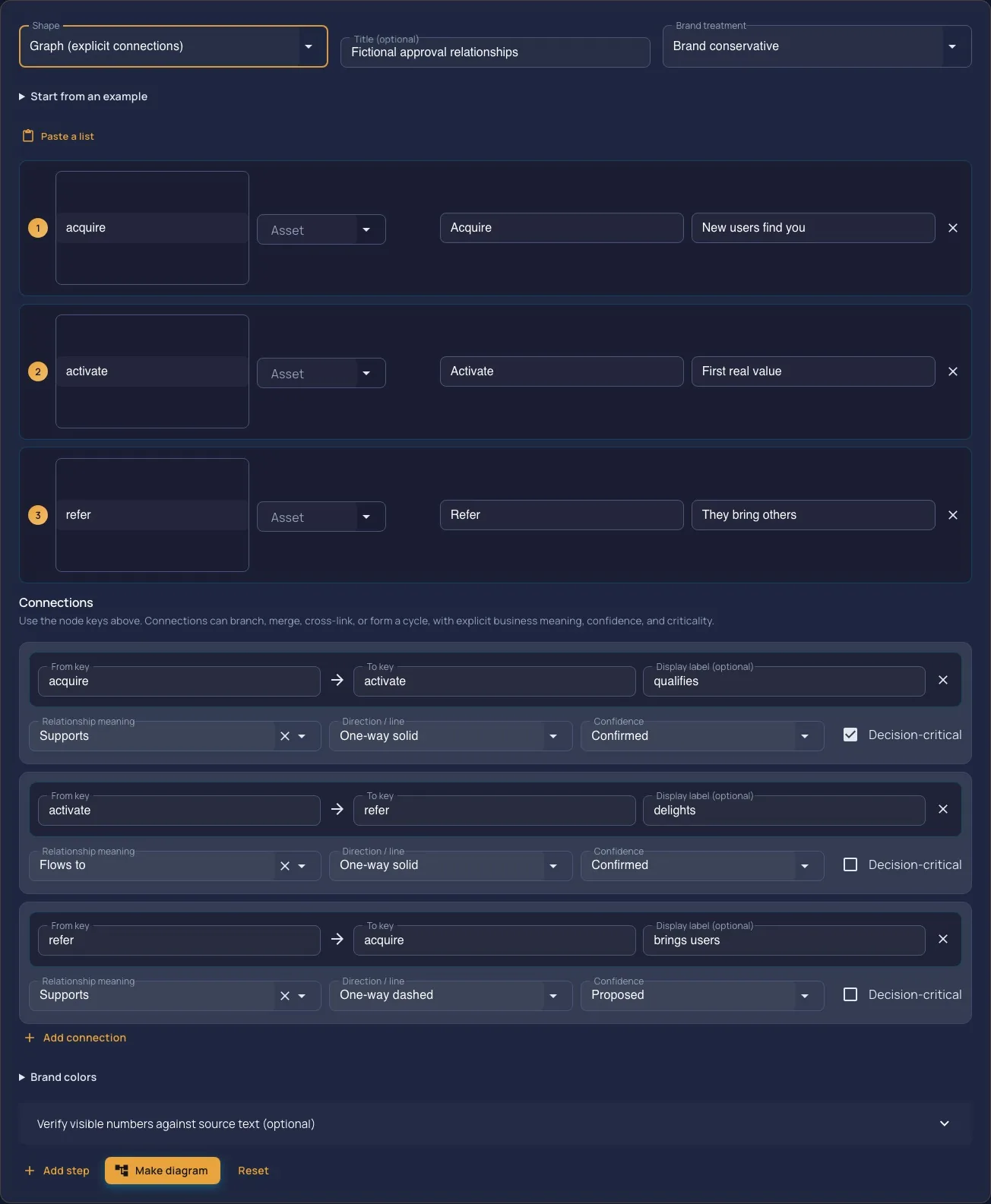Click the Add step button
991x1204 pixels.
tap(57, 1171)
